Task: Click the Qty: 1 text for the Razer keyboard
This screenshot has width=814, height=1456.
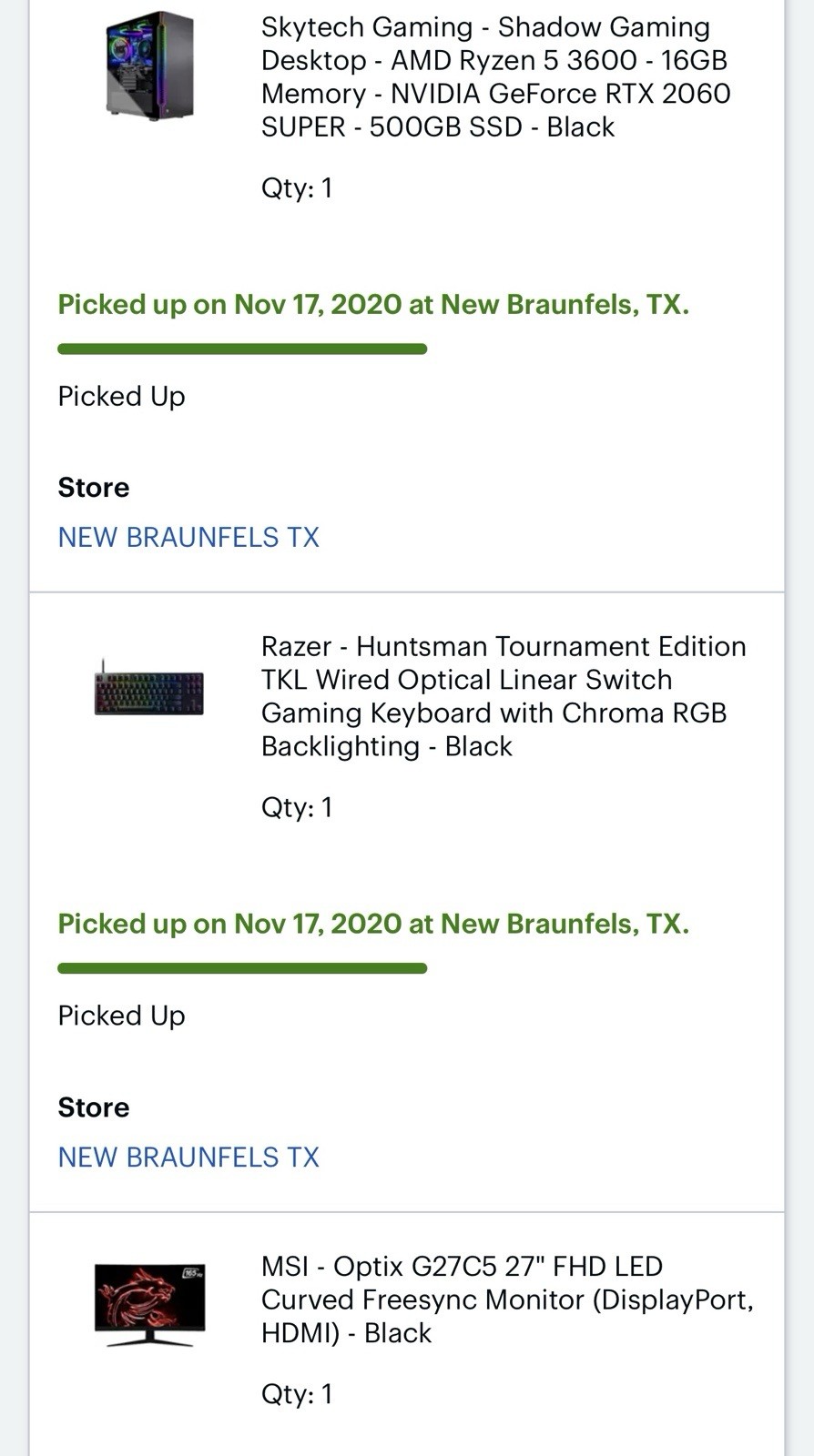Action: click(297, 807)
